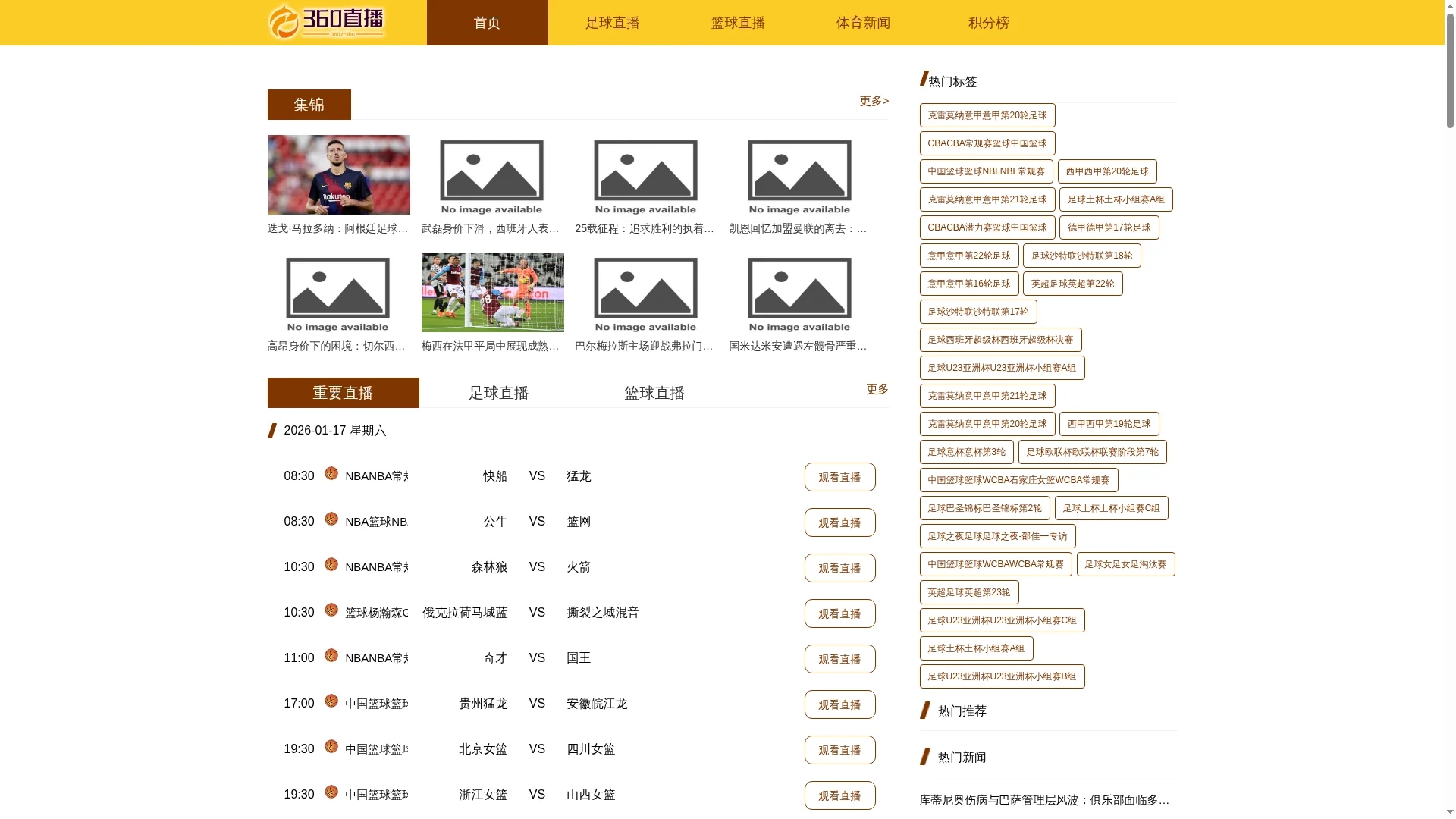Screen dimensions: 1456x819
Task: Click tag CBACBA常规赛篮球中国篮球
Action: [987, 143]
